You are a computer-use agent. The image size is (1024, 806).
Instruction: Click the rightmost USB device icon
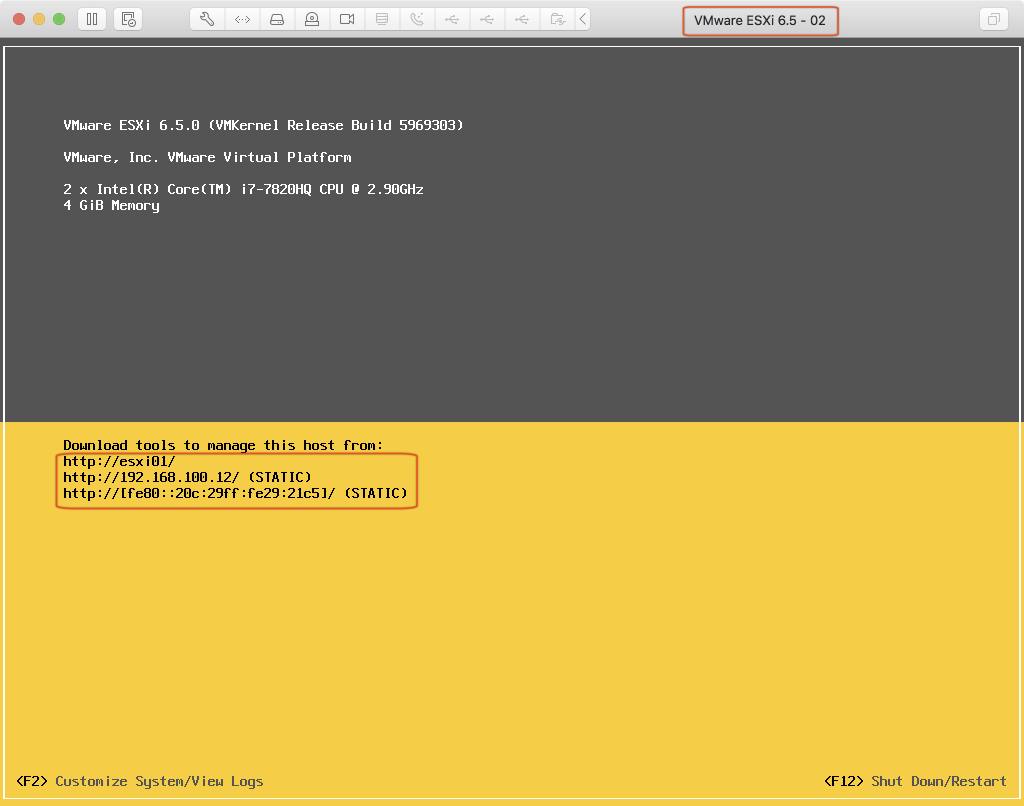[x=522, y=19]
